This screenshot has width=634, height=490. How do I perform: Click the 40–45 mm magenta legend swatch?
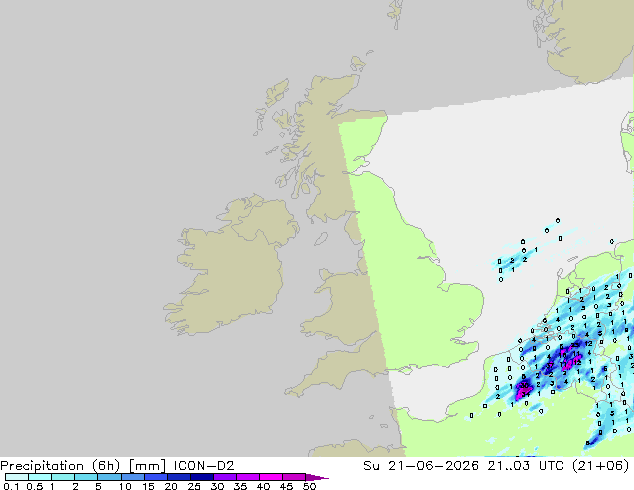tap(271, 477)
